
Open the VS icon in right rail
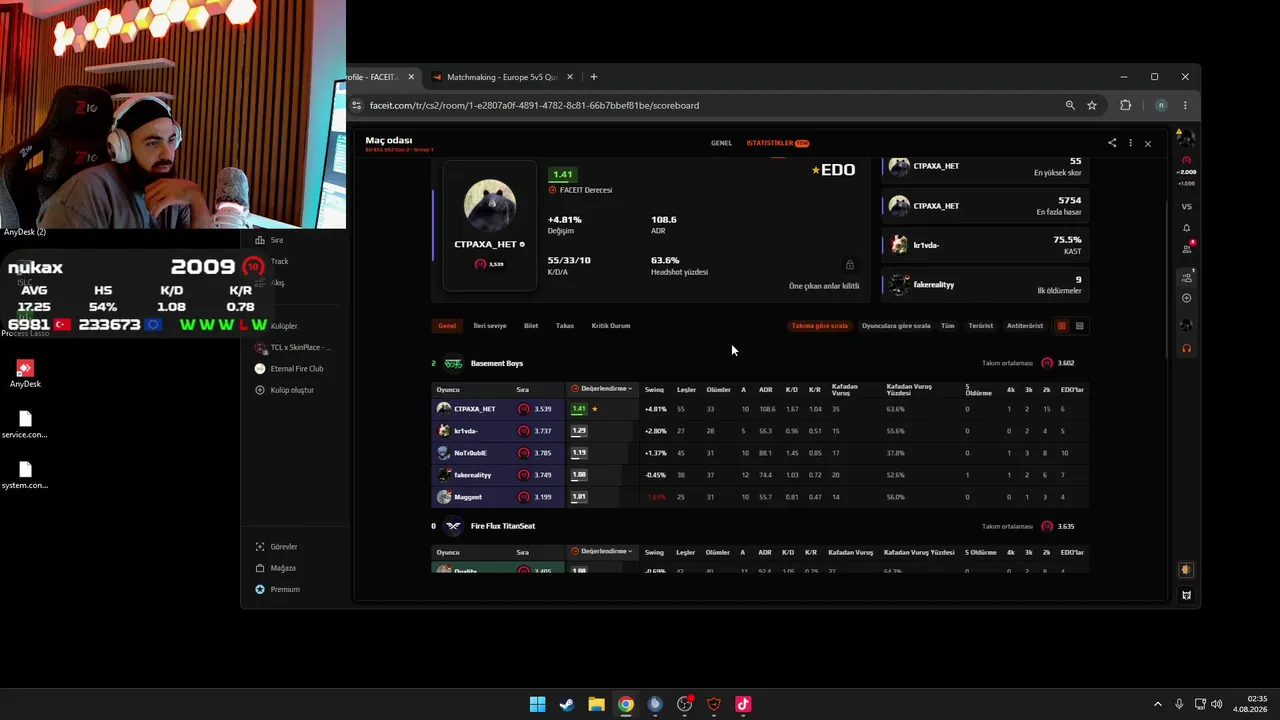[1187, 207]
